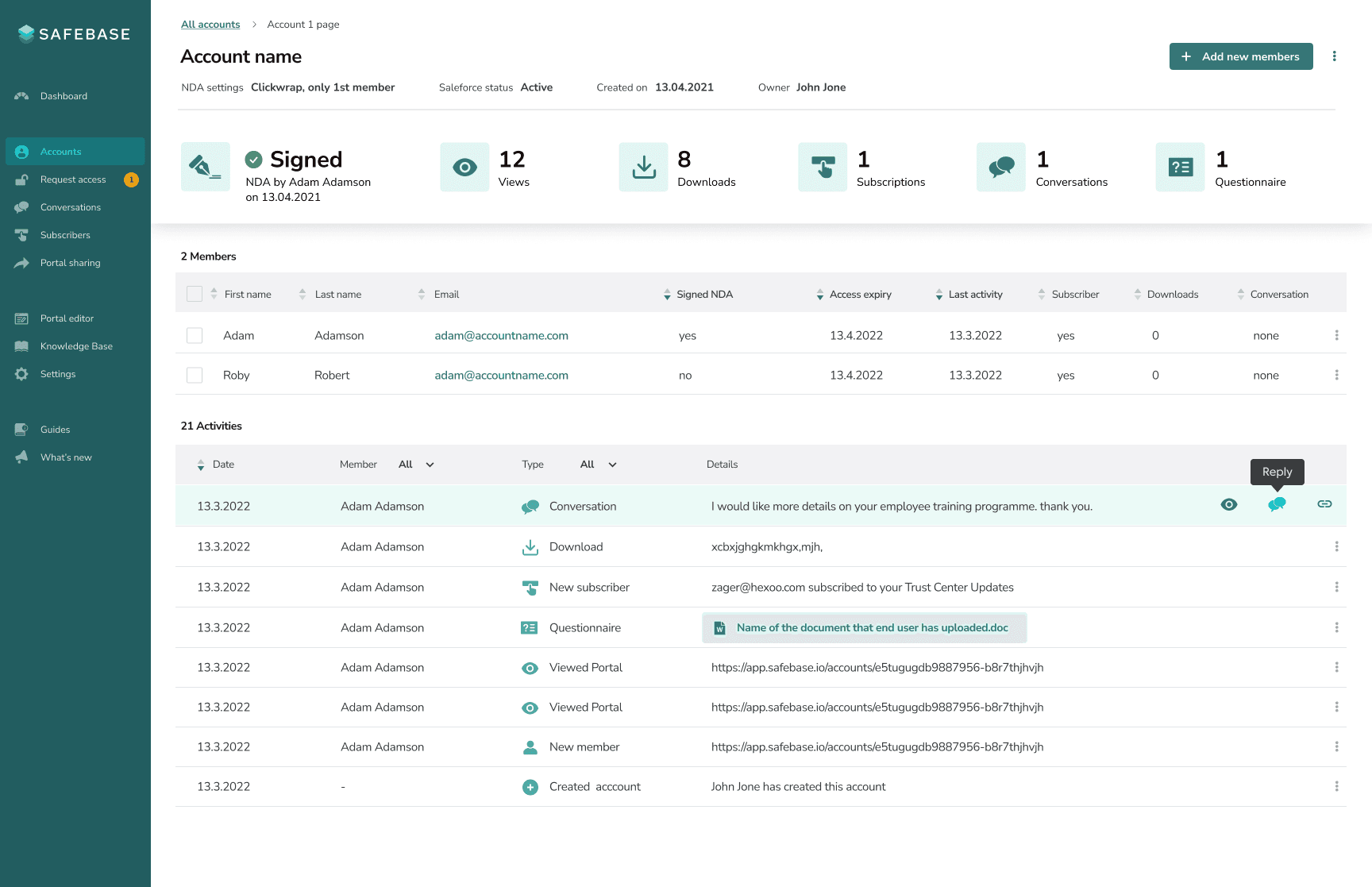Open the uploaded .doc questionnaire file
The width and height of the screenshot is (1372, 887).
865,627
